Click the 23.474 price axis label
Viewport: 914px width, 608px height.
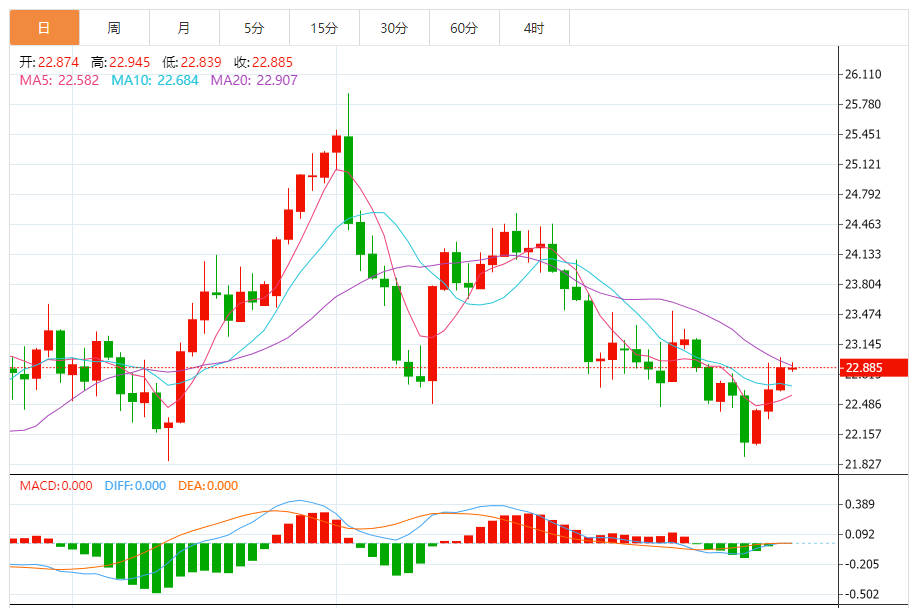click(x=863, y=314)
